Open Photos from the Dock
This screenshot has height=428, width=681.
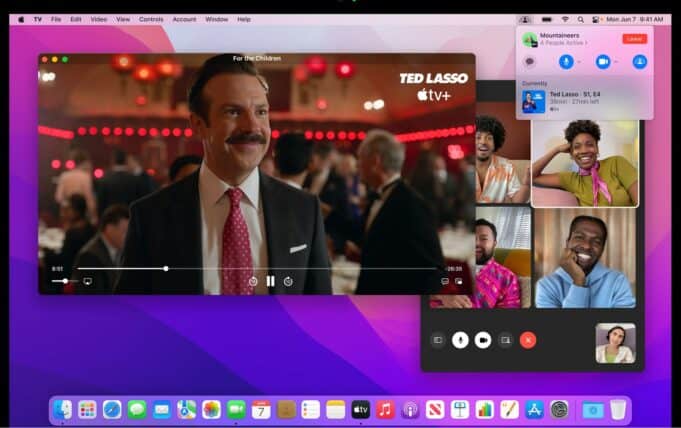pos(212,409)
